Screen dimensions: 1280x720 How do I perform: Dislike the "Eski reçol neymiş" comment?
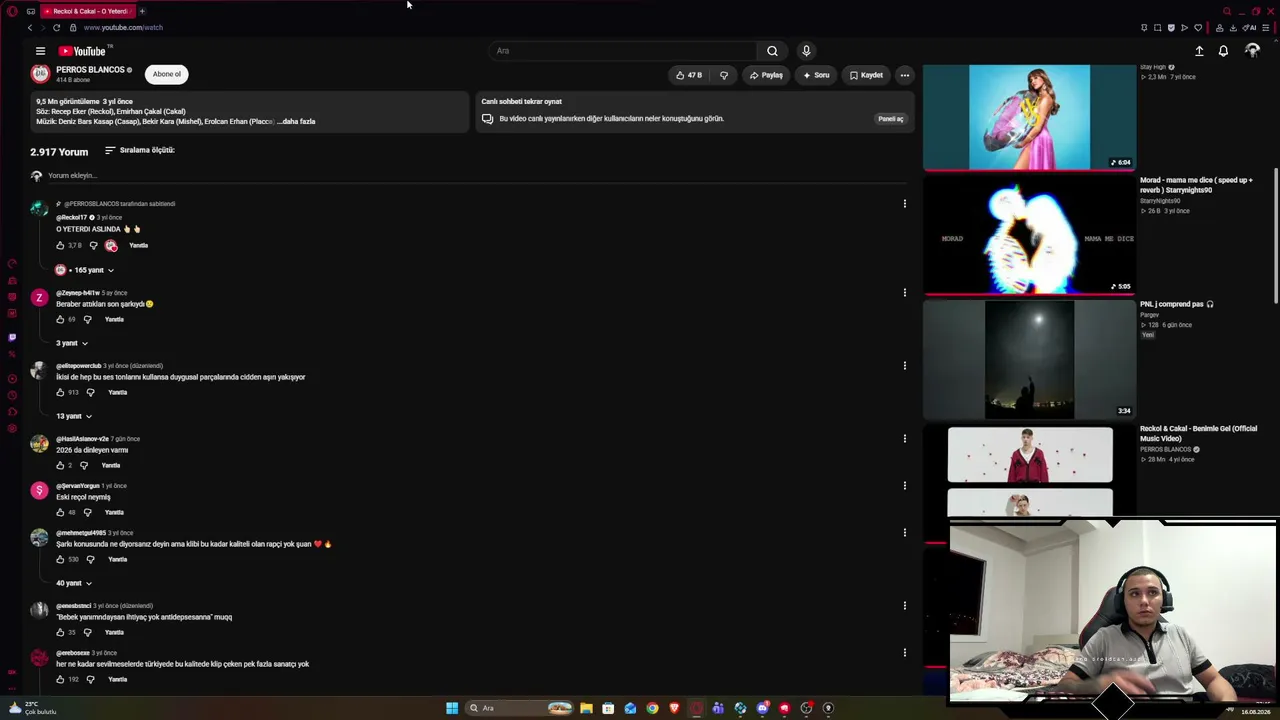tap(87, 513)
